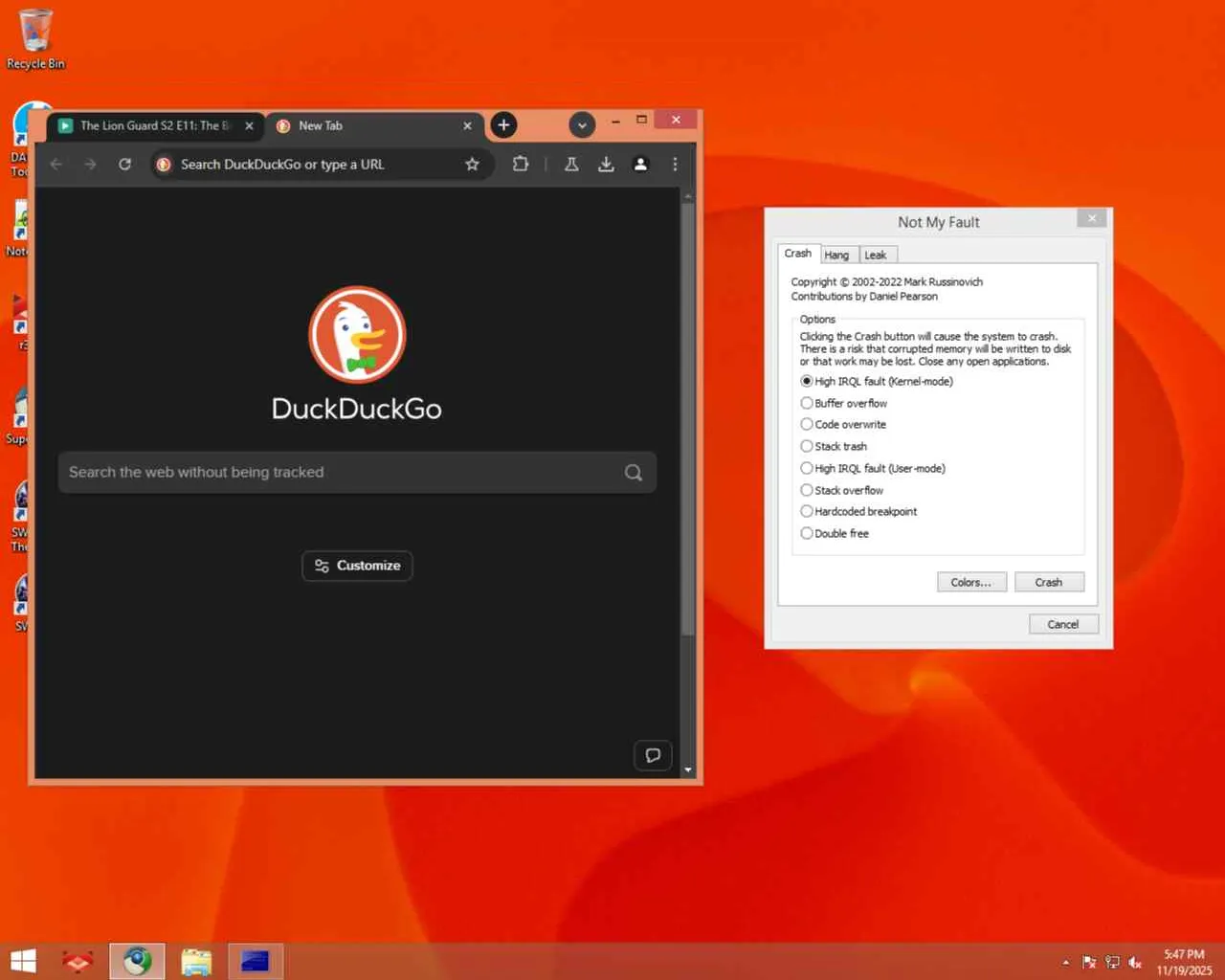Close the Not My Fault dialog
Image resolution: width=1225 pixels, height=980 pixels.
1092,218
